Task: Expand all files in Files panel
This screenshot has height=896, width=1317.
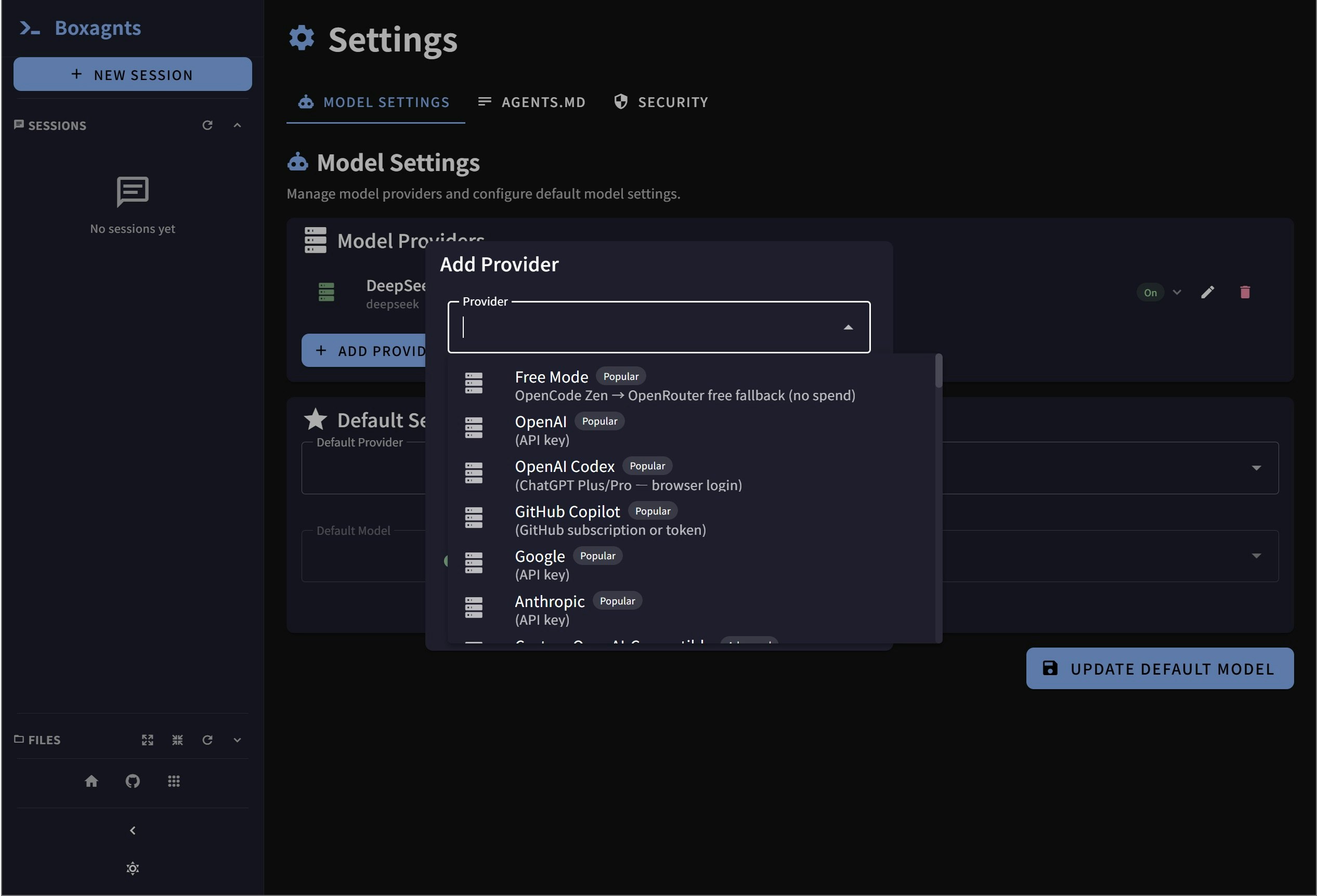Action: 147,740
